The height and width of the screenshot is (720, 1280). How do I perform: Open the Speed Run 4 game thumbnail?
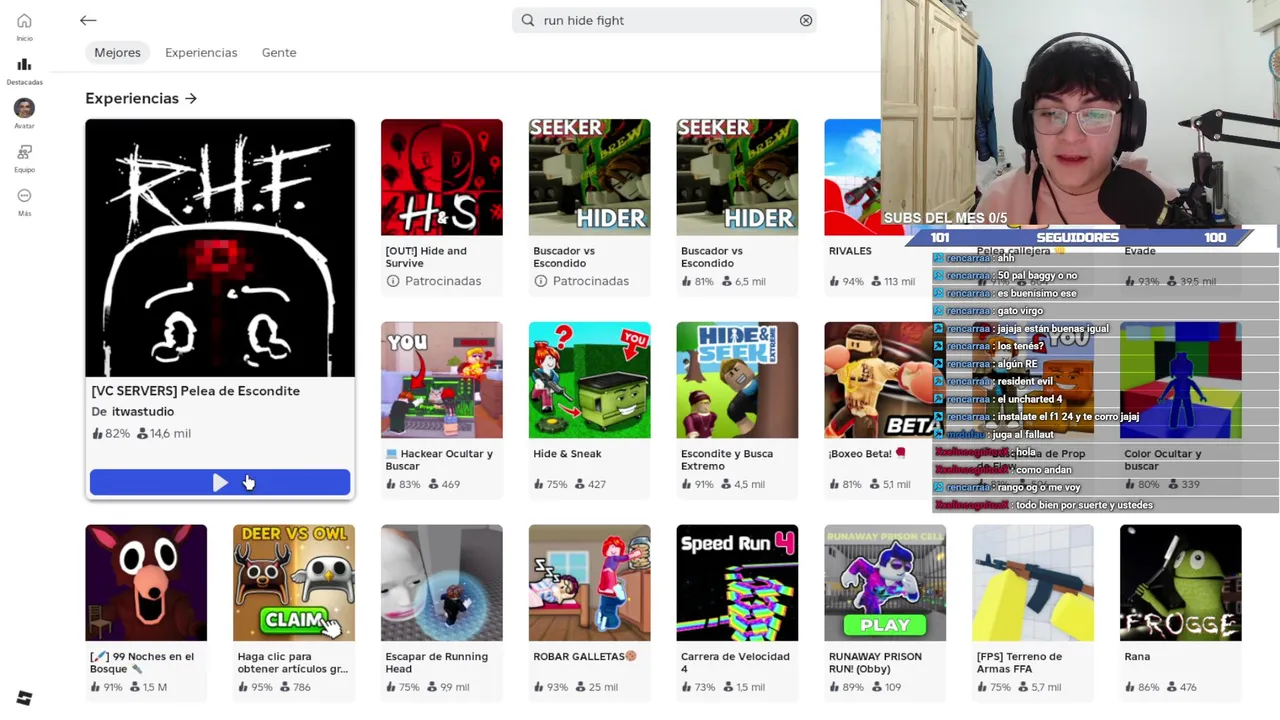pyautogui.click(x=737, y=582)
